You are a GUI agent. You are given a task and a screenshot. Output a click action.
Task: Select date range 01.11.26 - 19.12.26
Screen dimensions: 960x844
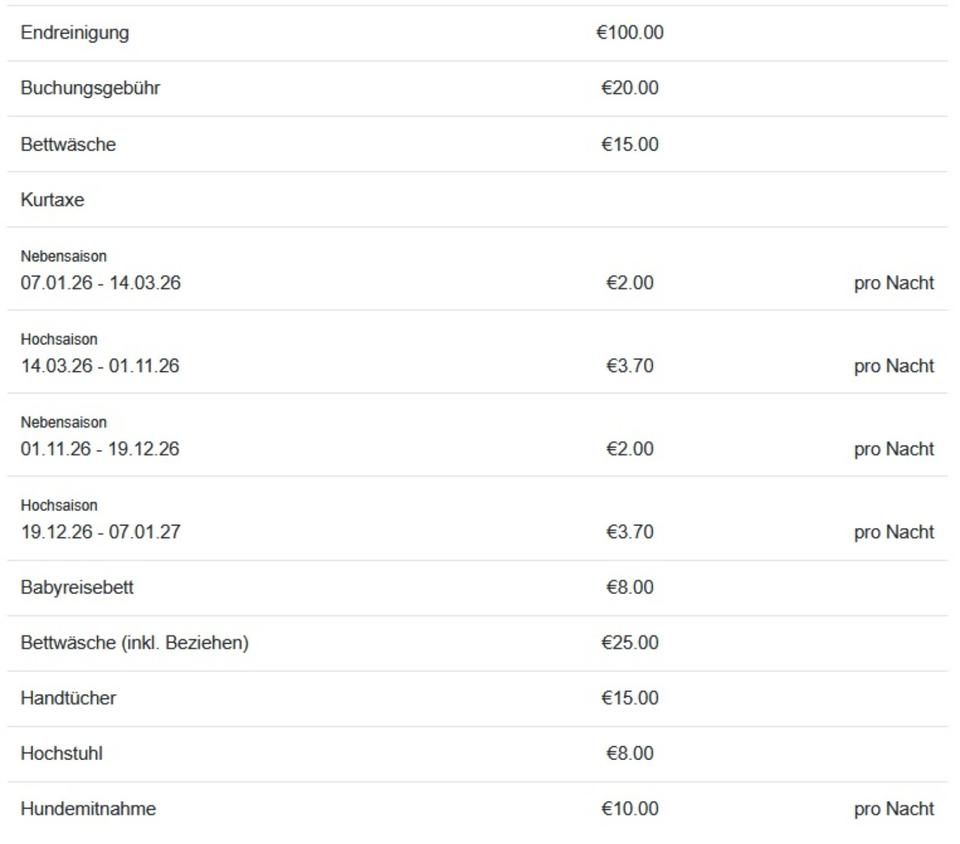(x=100, y=449)
